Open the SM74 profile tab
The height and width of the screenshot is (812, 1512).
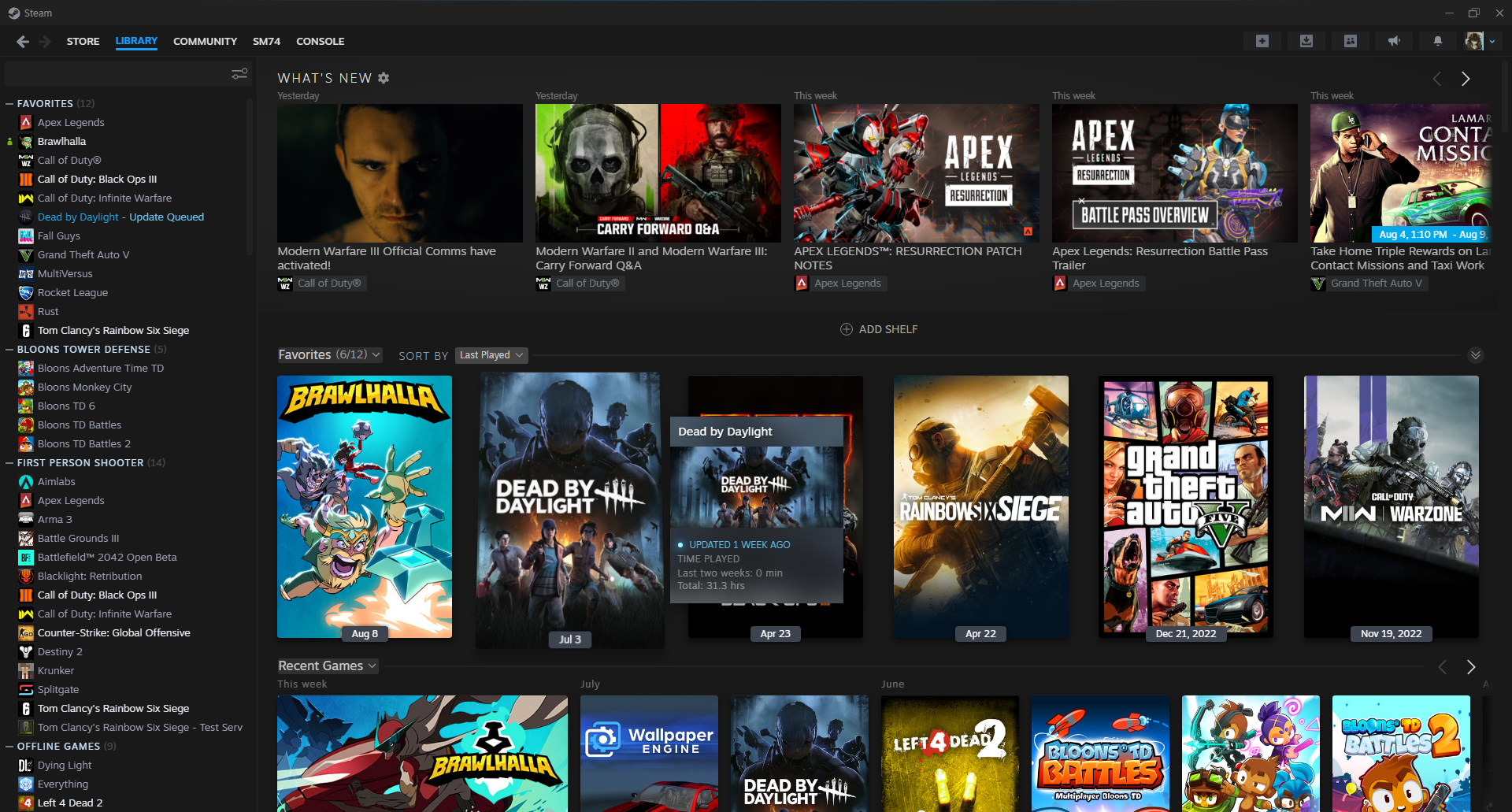pos(266,41)
